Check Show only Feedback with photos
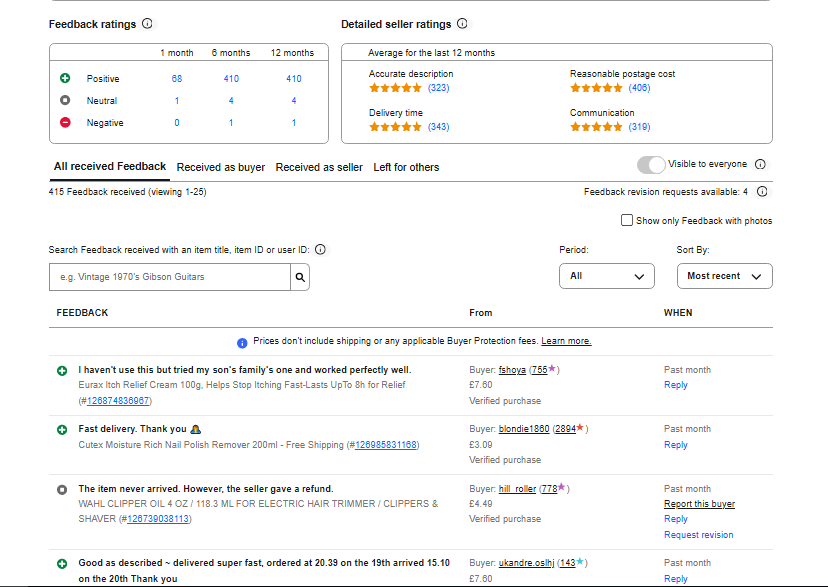828x587 pixels. tap(626, 220)
